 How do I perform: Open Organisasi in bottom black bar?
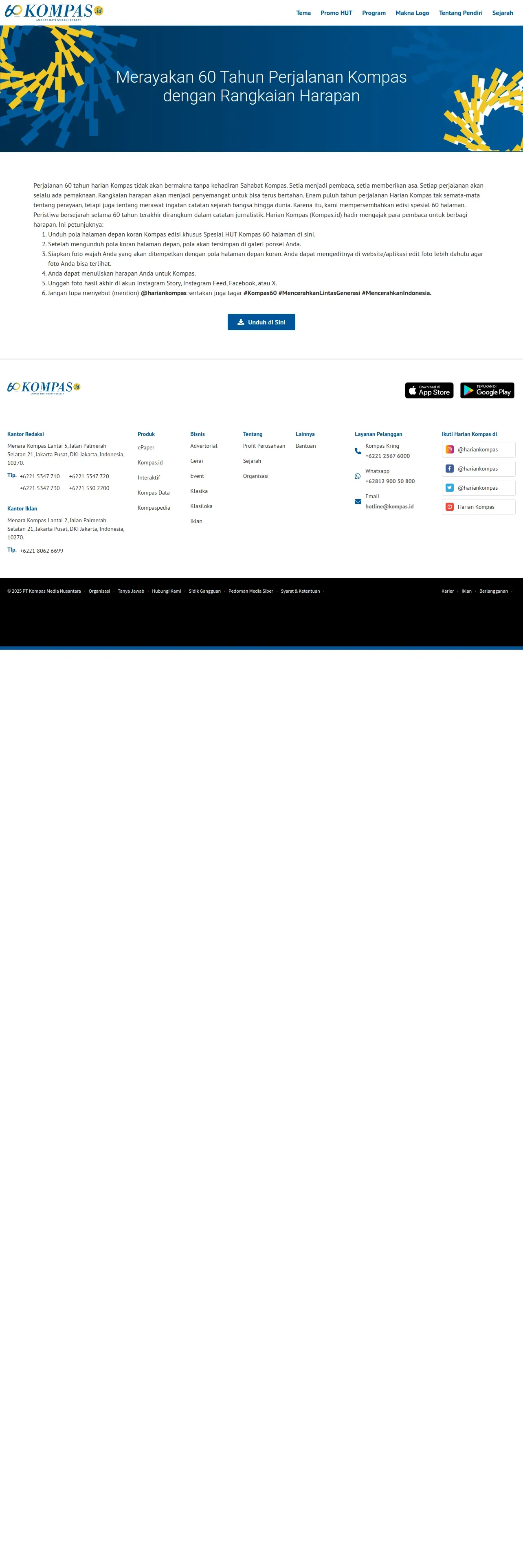(x=99, y=591)
